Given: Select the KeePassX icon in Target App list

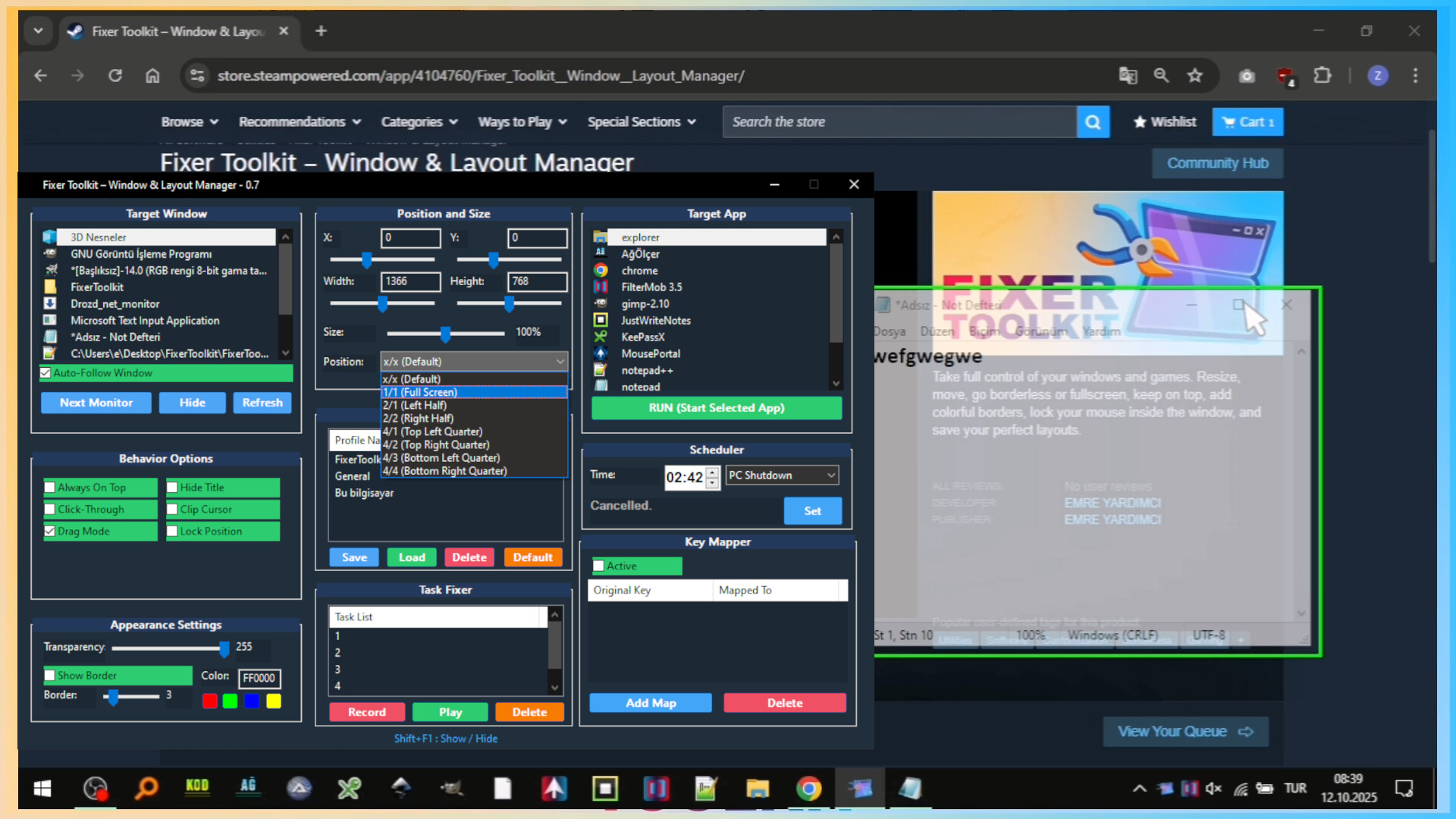Looking at the screenshot, I should pyautogui.click(x=601, y=337).
